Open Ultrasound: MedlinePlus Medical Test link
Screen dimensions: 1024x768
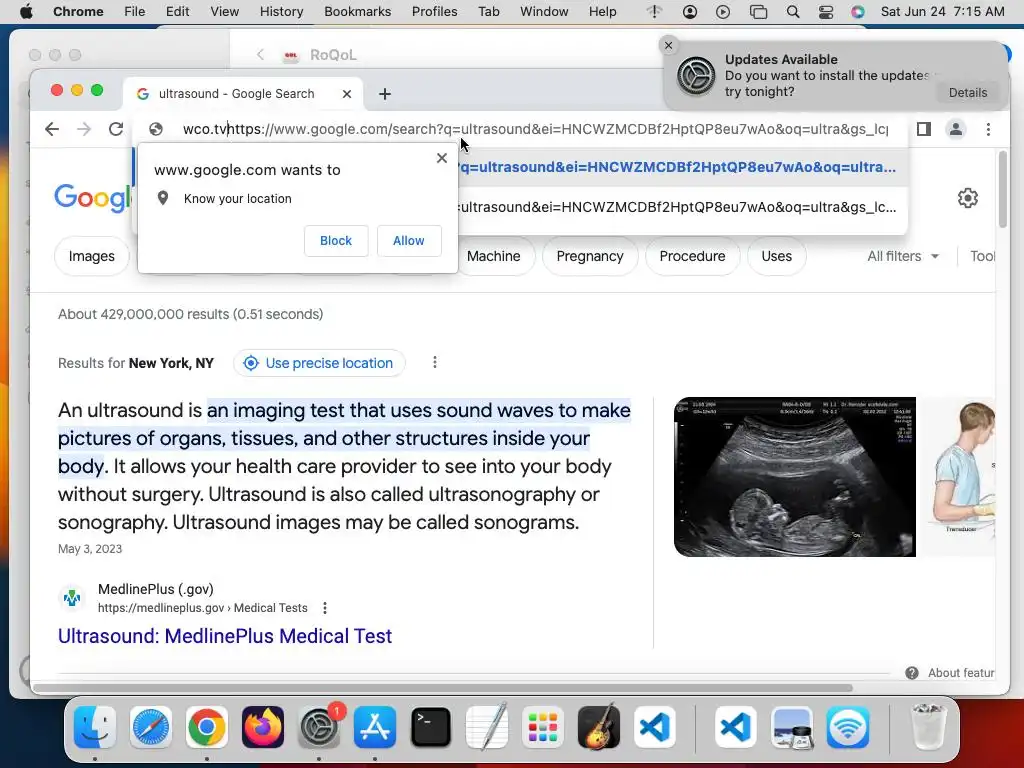[225, 636]
